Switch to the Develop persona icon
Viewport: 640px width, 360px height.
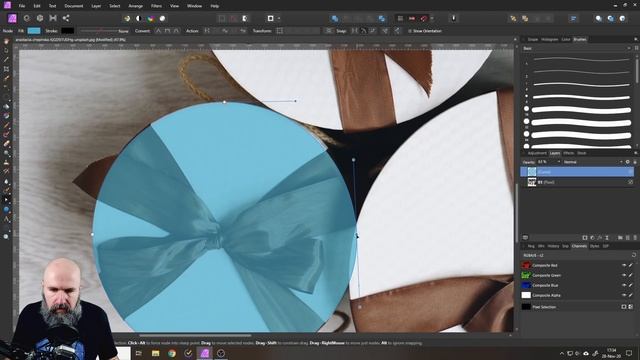(x=40, y=18)
